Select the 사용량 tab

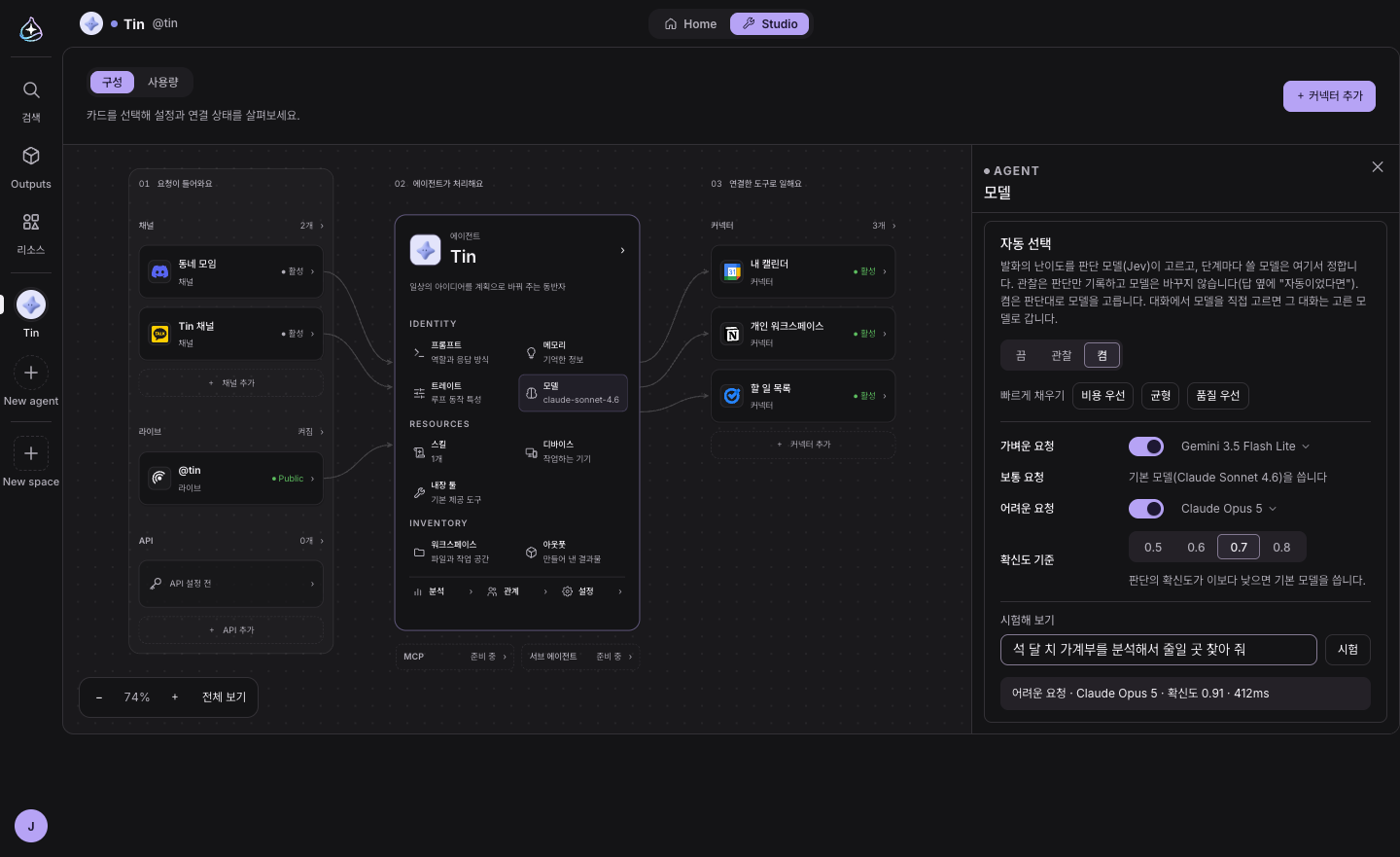click(x=163, y=83)
